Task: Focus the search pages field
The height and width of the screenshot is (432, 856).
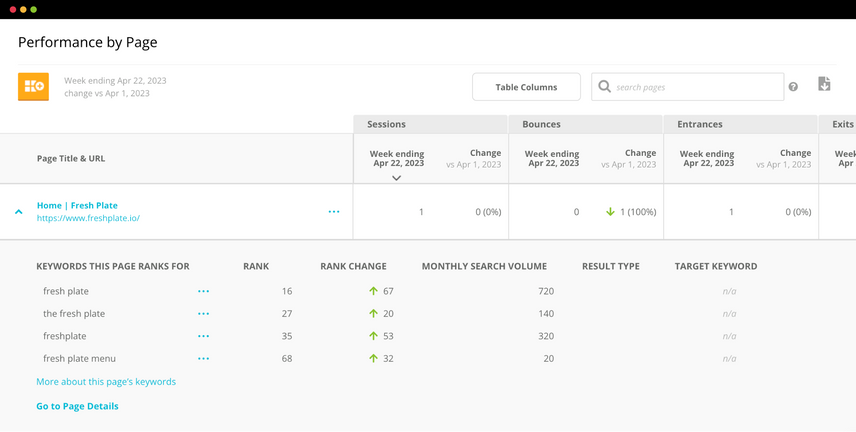Action: [x=687, y=87]
